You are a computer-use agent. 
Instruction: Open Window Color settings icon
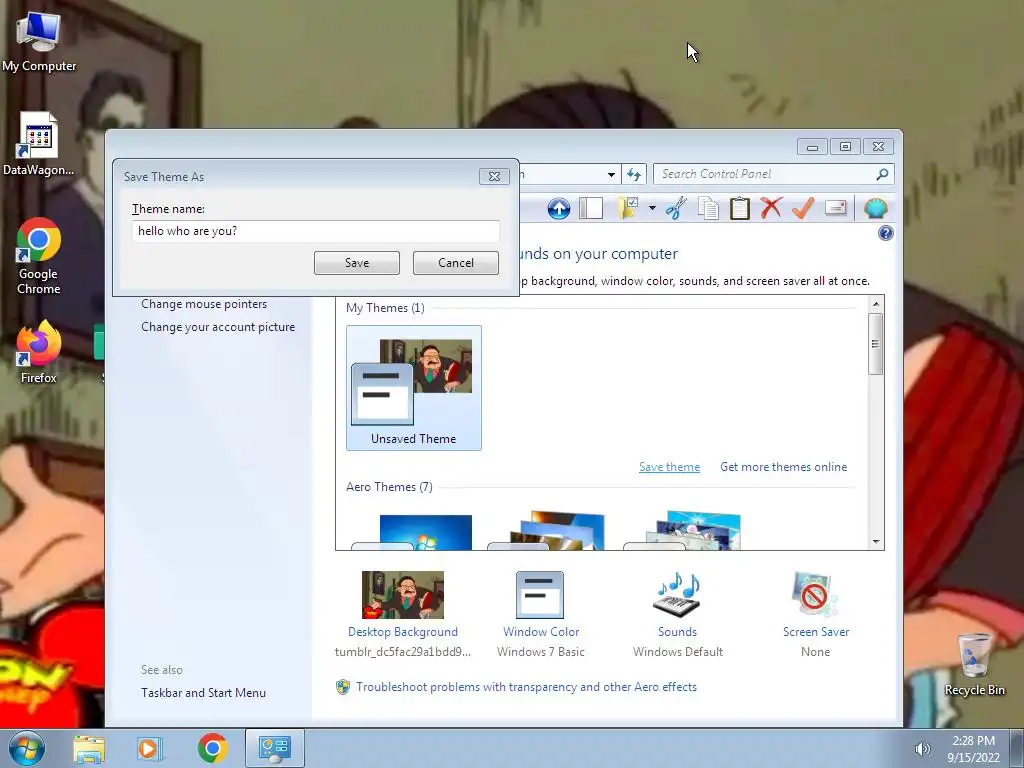pos(540,595)
